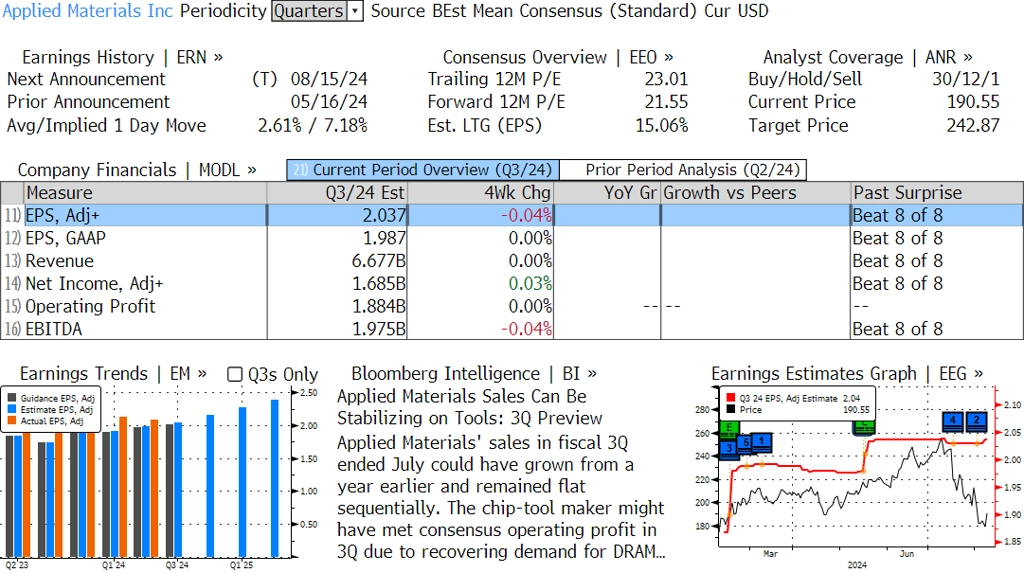The width and height of the screenshot is (1024, 573).
Task: Open Analyst Coverage ANR page
Action: coord(868,57)
